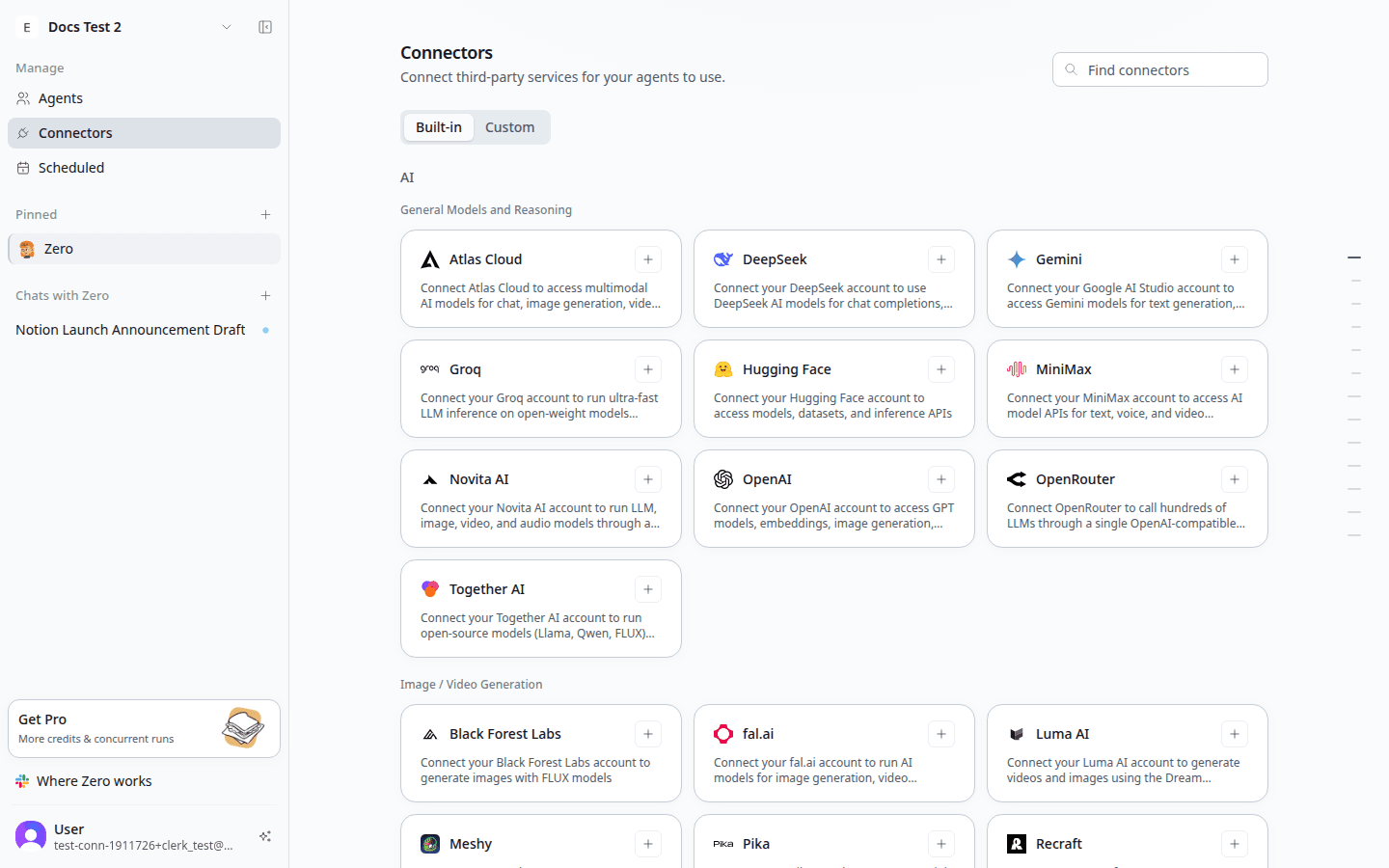Add the Luma AI connector
The height and width of the screenshot is (868, 1389).
coord(1235,734)
